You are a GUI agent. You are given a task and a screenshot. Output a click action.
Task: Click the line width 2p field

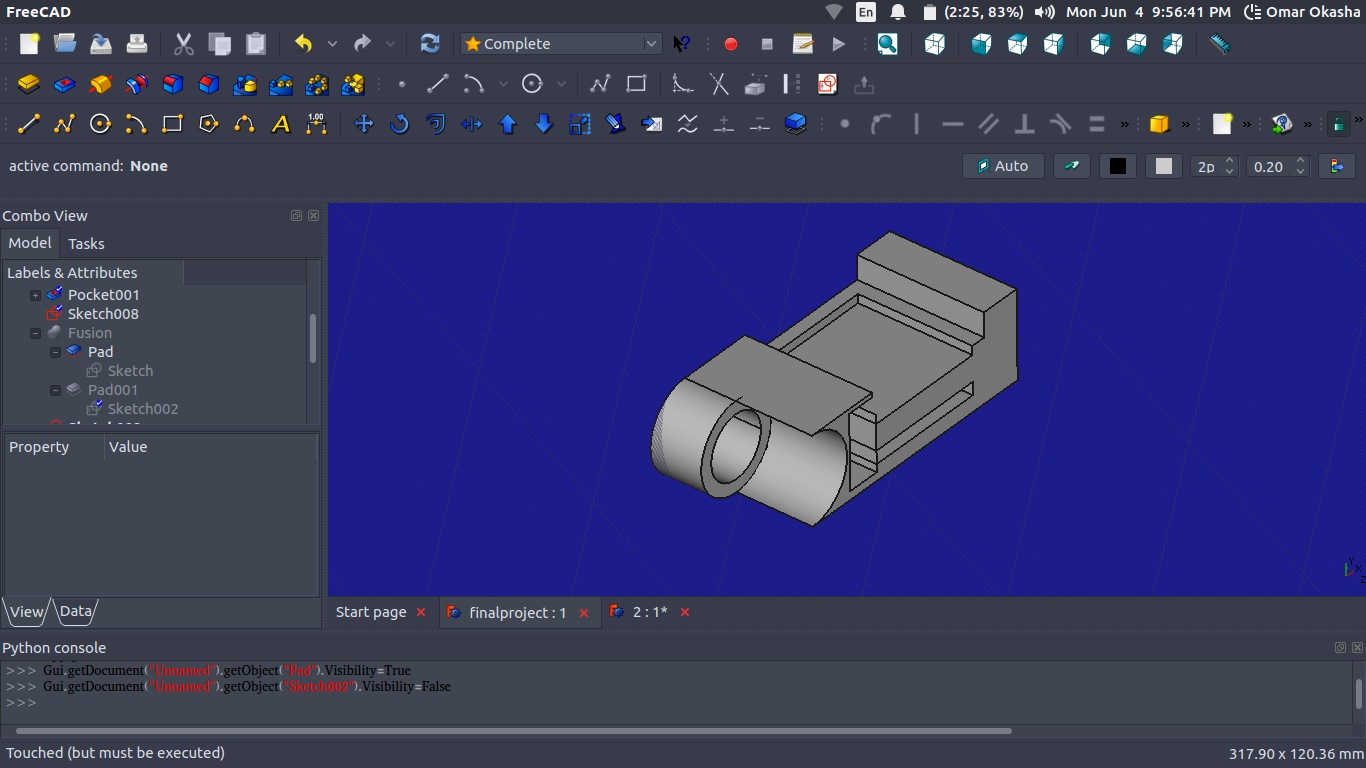point(1207,166)
